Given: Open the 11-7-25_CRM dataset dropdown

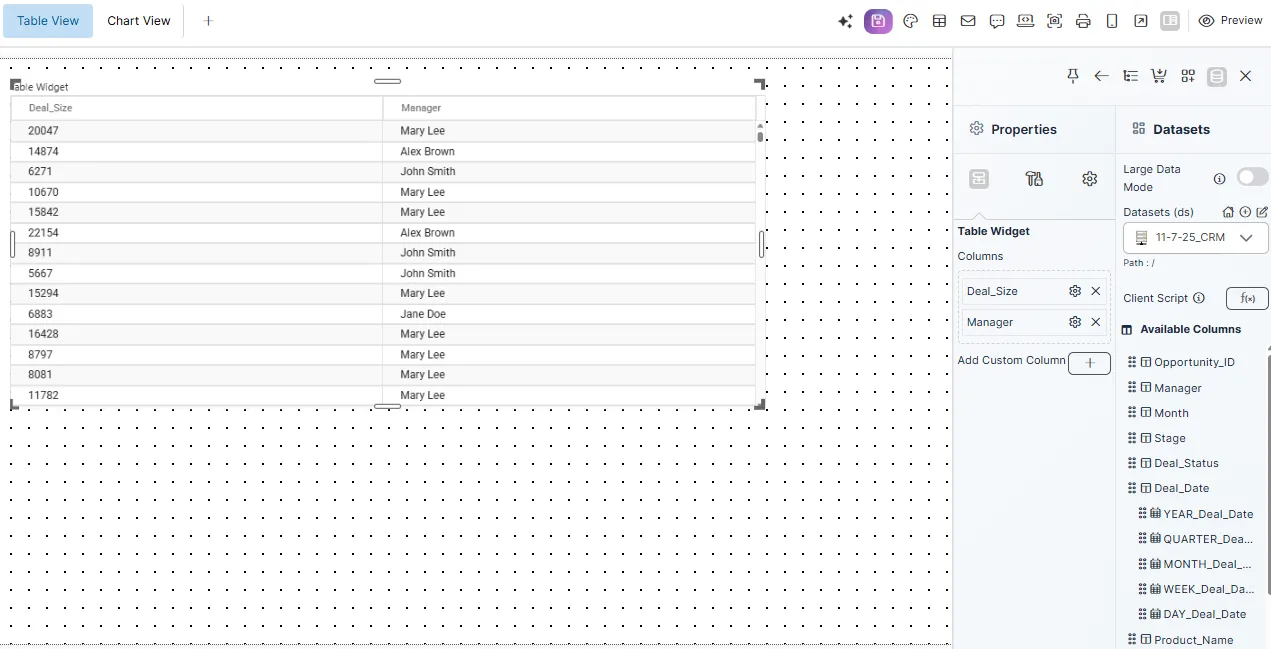Looking at the screenshot, I should point(1196,238).
